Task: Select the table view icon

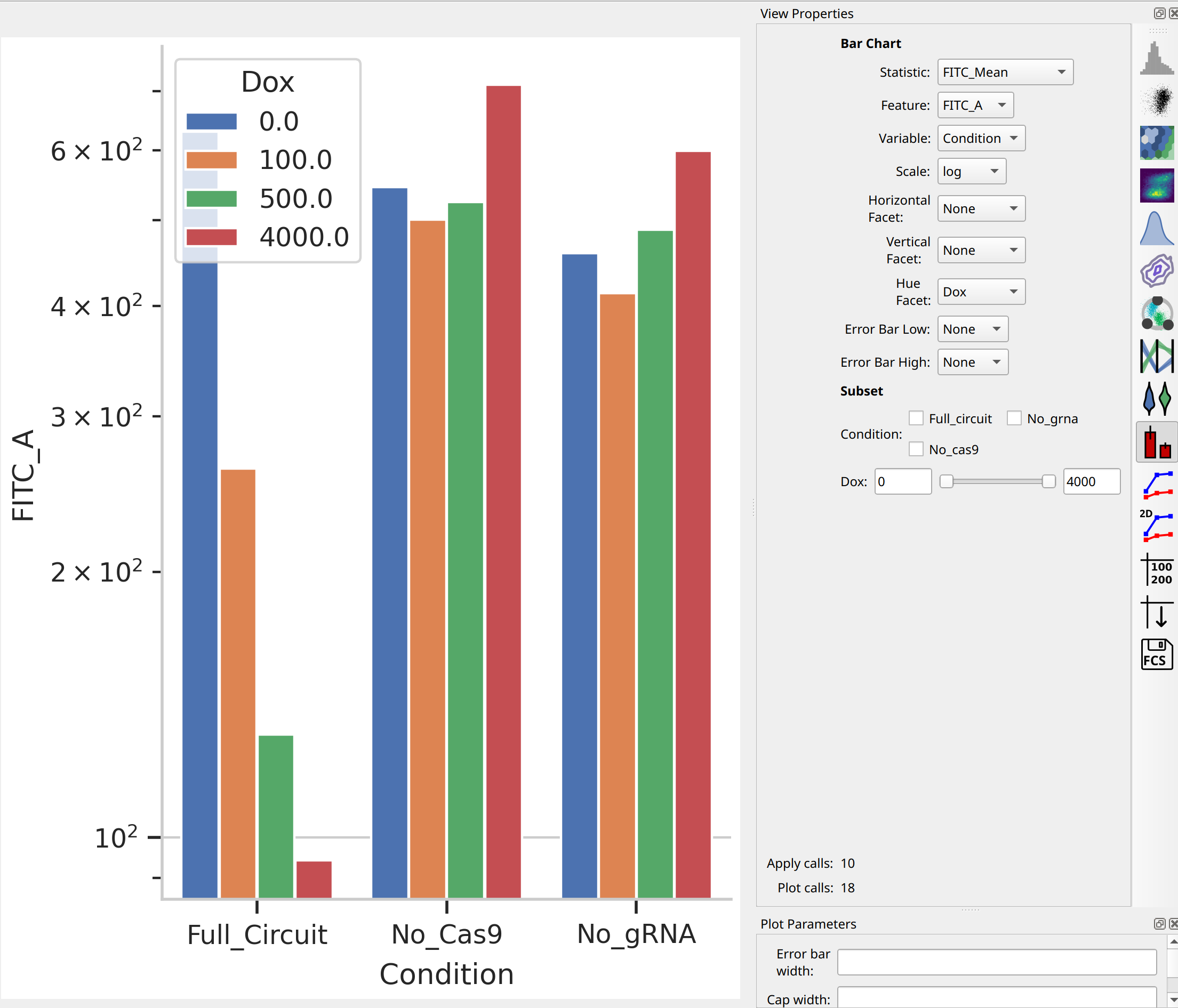Action: [x=1156, y=569]
